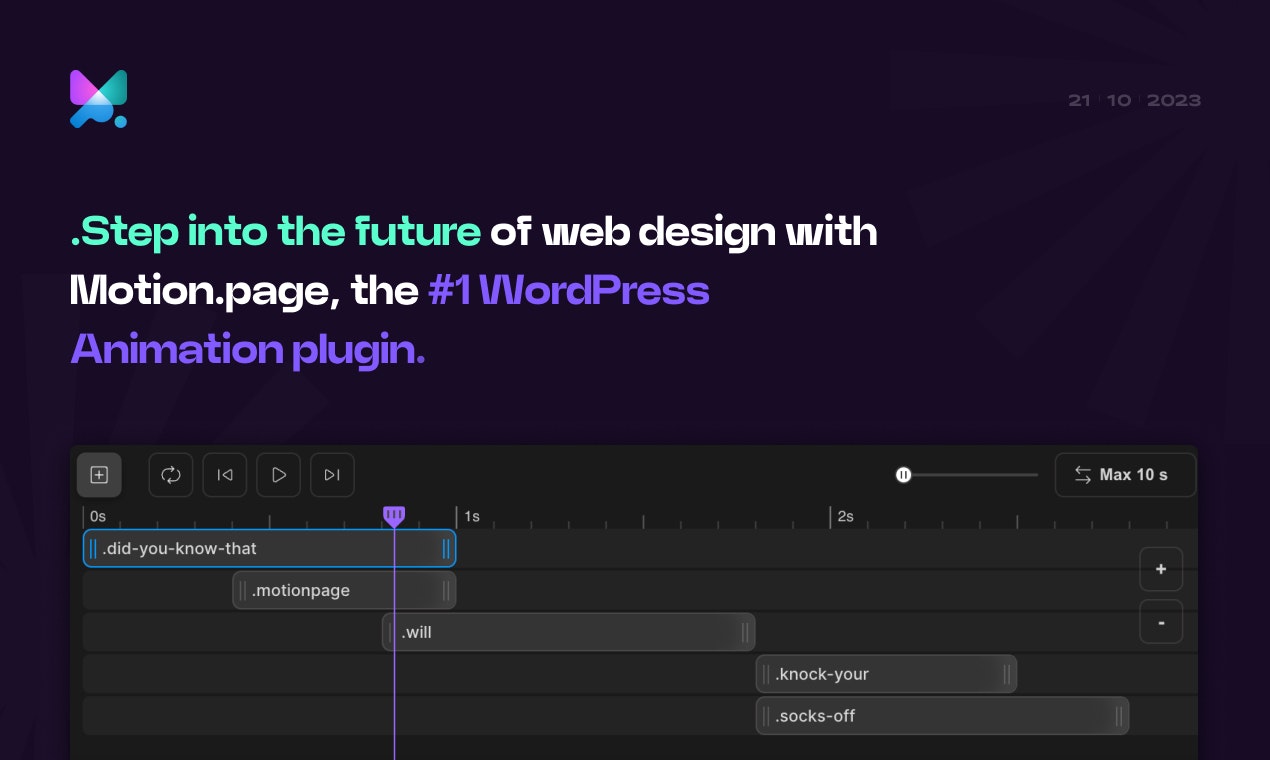Click right handle of .will clip
Viewport: 1270px width, 760px height.
[745, 632]
